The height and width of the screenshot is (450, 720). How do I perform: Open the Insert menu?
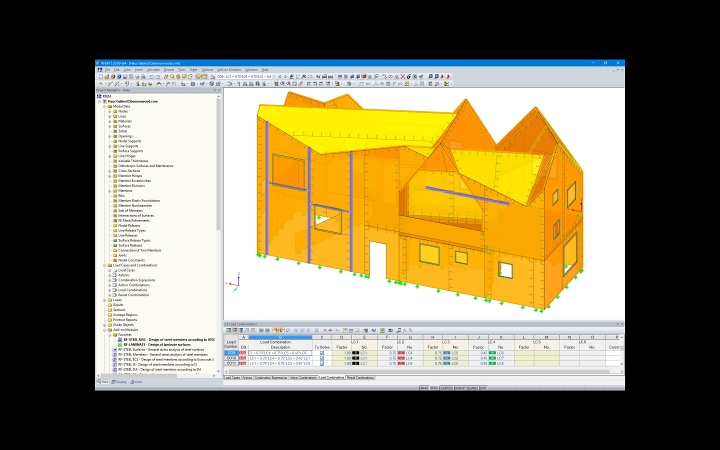coord(139,70)
